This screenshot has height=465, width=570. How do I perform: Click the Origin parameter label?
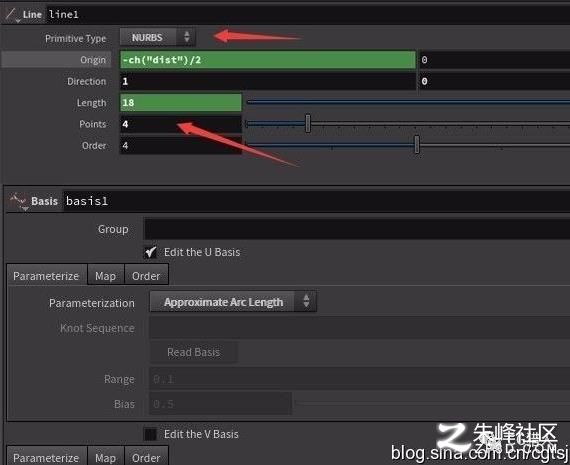pyautogui.click(x=93, y=60)
